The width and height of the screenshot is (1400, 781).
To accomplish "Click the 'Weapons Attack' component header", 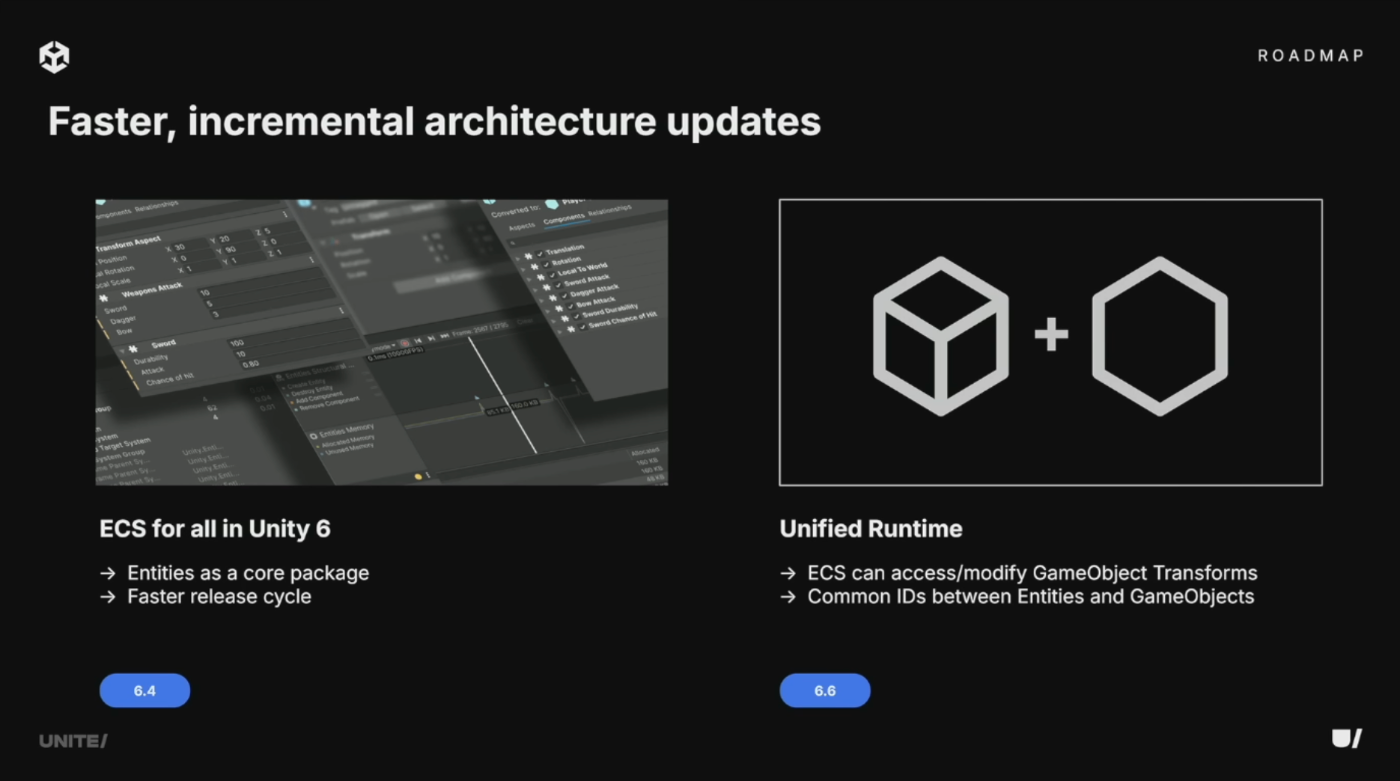I will 152,290.
